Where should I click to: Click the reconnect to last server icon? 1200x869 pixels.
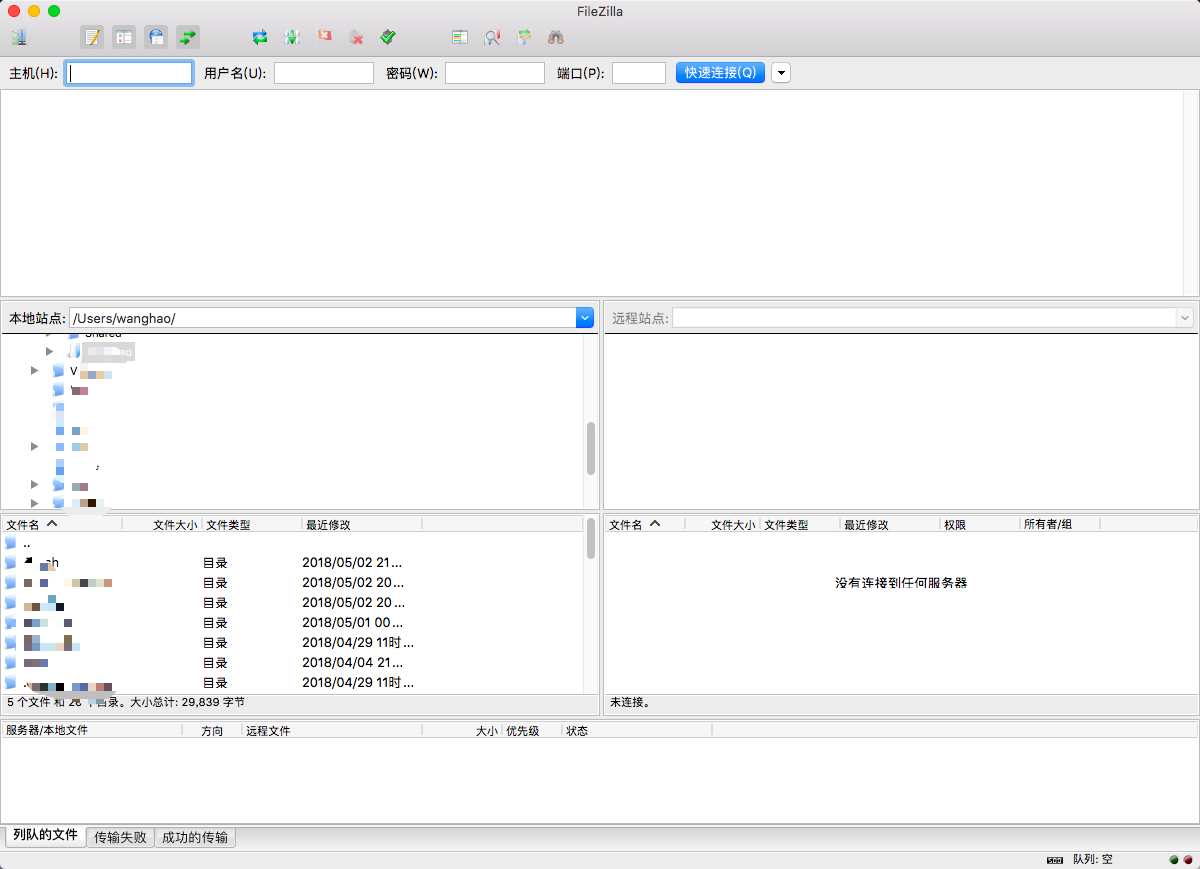[x=389, y=38]
